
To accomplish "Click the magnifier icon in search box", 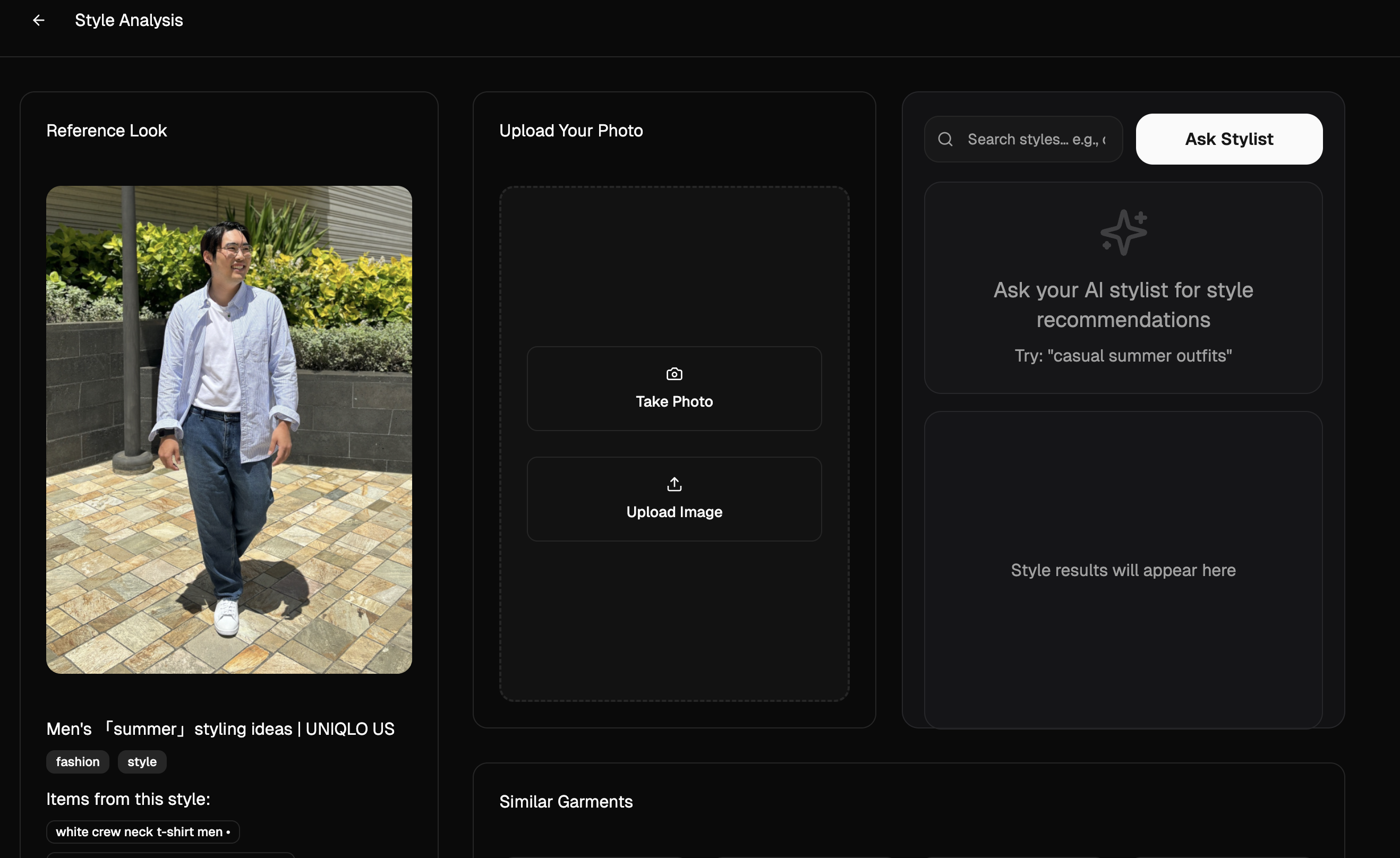I will [945, 139].
